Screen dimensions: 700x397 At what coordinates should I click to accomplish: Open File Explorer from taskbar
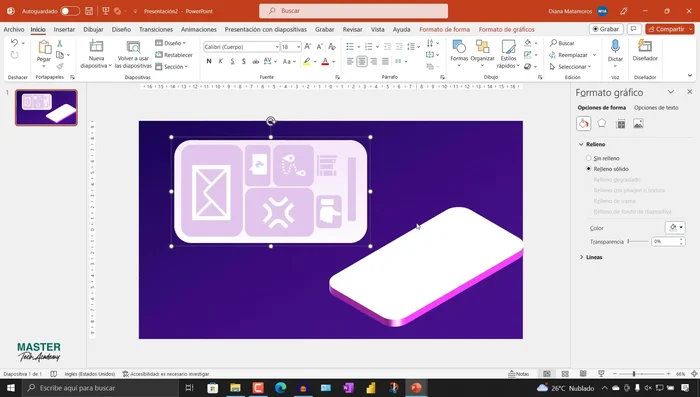coord(235,388)
